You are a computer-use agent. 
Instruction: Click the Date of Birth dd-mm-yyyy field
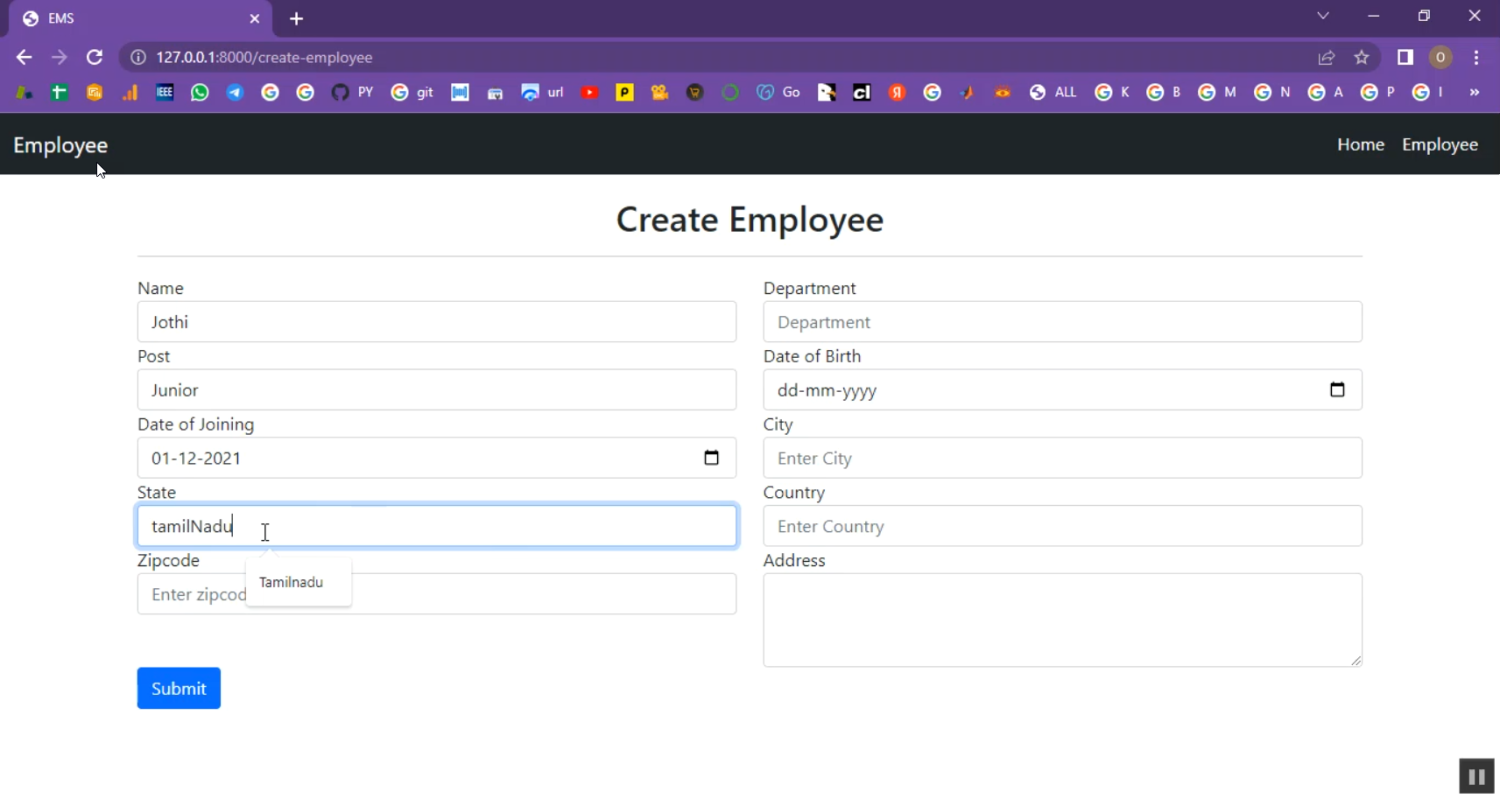tap(1063, 390)
